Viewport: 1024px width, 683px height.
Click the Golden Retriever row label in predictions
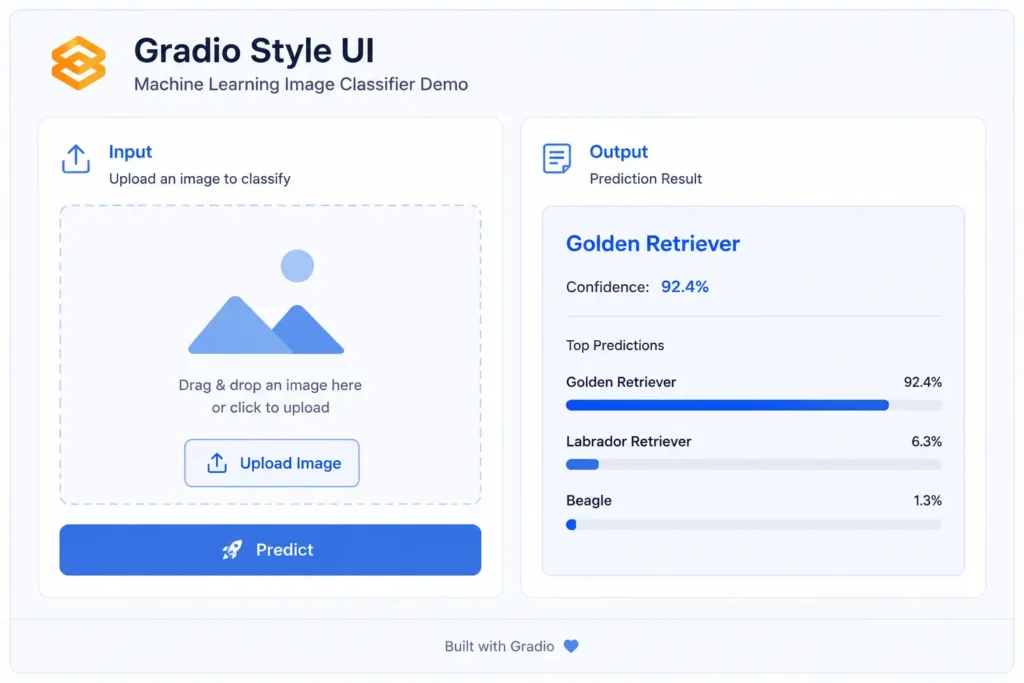(x=621, y=382)
